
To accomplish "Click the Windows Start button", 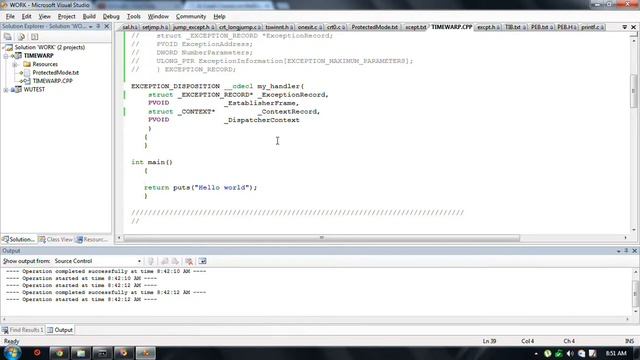I will point(12,353).
